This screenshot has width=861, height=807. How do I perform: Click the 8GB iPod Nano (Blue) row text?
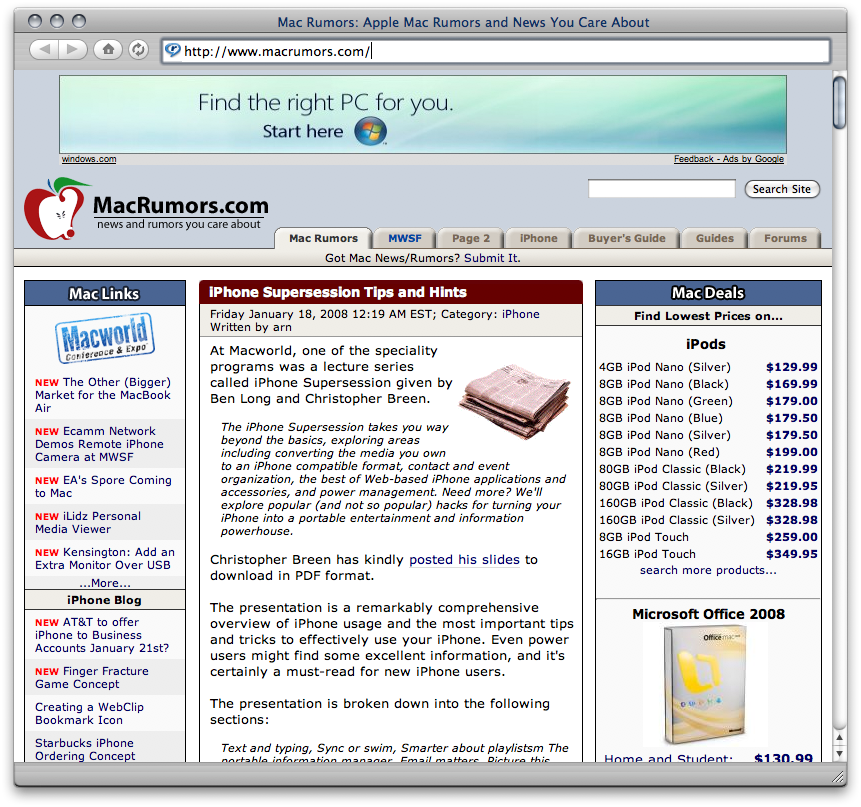click(661, 418)
